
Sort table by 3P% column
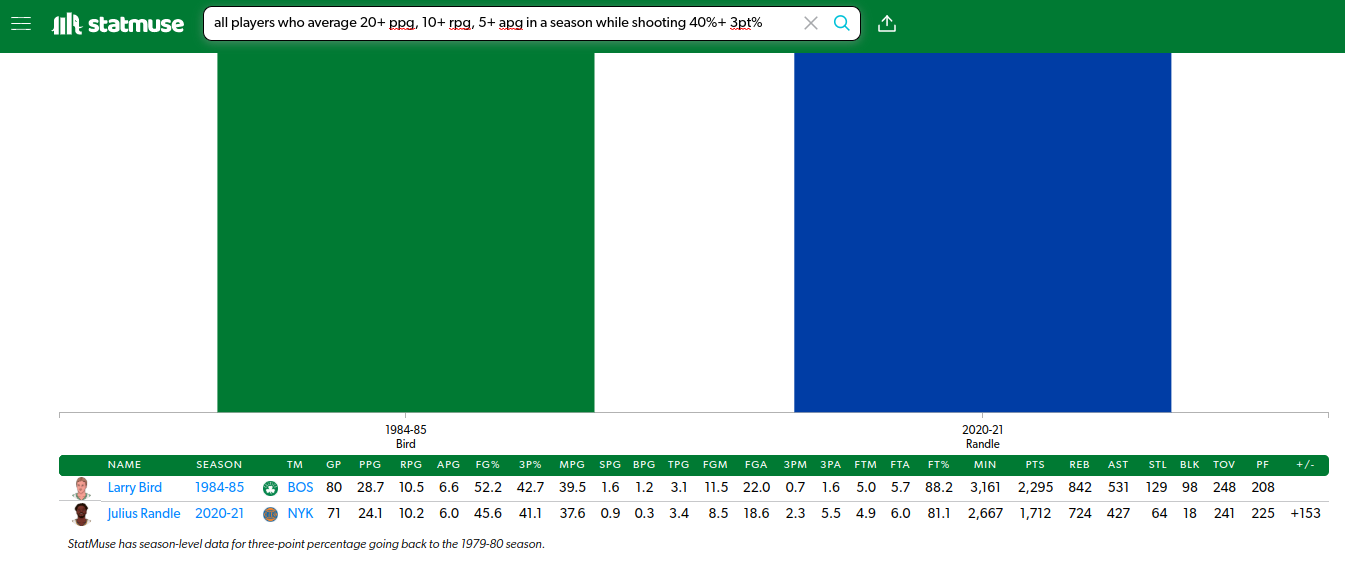click(531, 465)
